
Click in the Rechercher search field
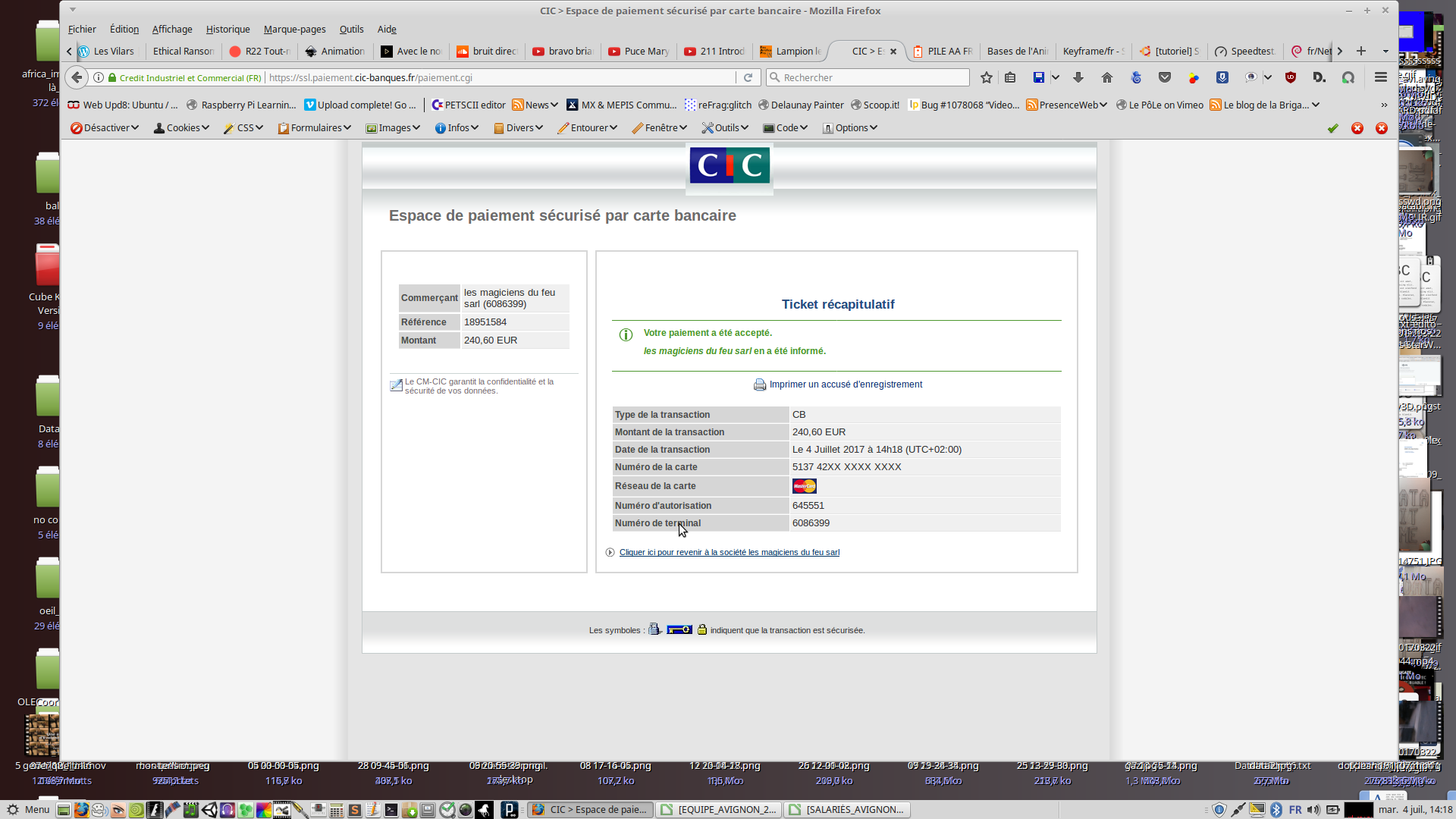point(872,77)
